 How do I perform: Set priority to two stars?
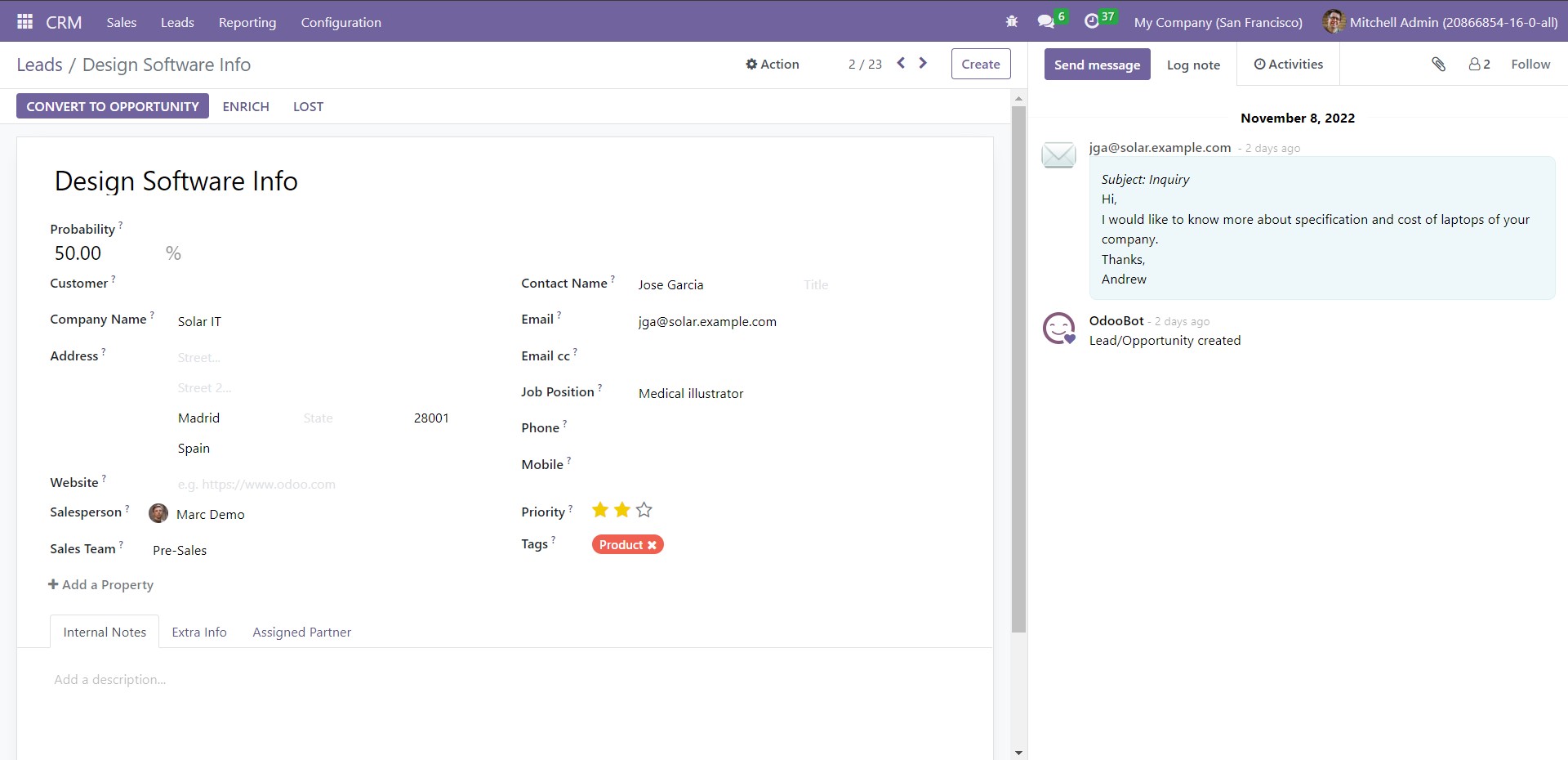click(x=622, y=510)
